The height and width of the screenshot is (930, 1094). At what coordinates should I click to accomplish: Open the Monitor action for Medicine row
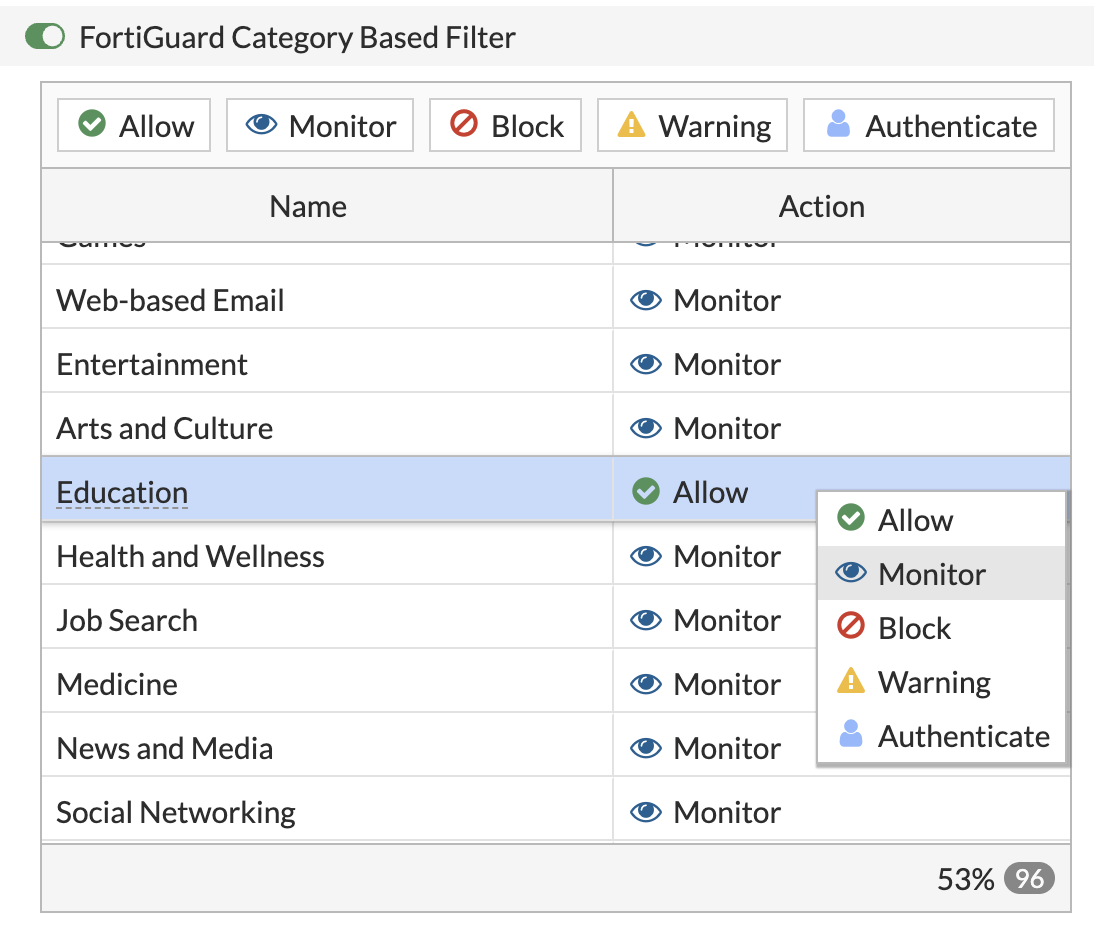click(710, 684)
